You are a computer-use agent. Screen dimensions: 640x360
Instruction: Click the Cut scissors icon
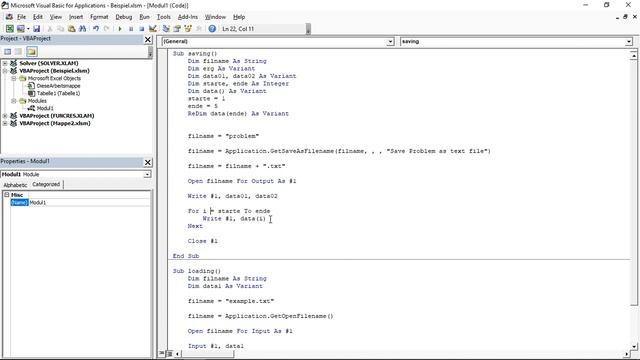tap(50, 29)
